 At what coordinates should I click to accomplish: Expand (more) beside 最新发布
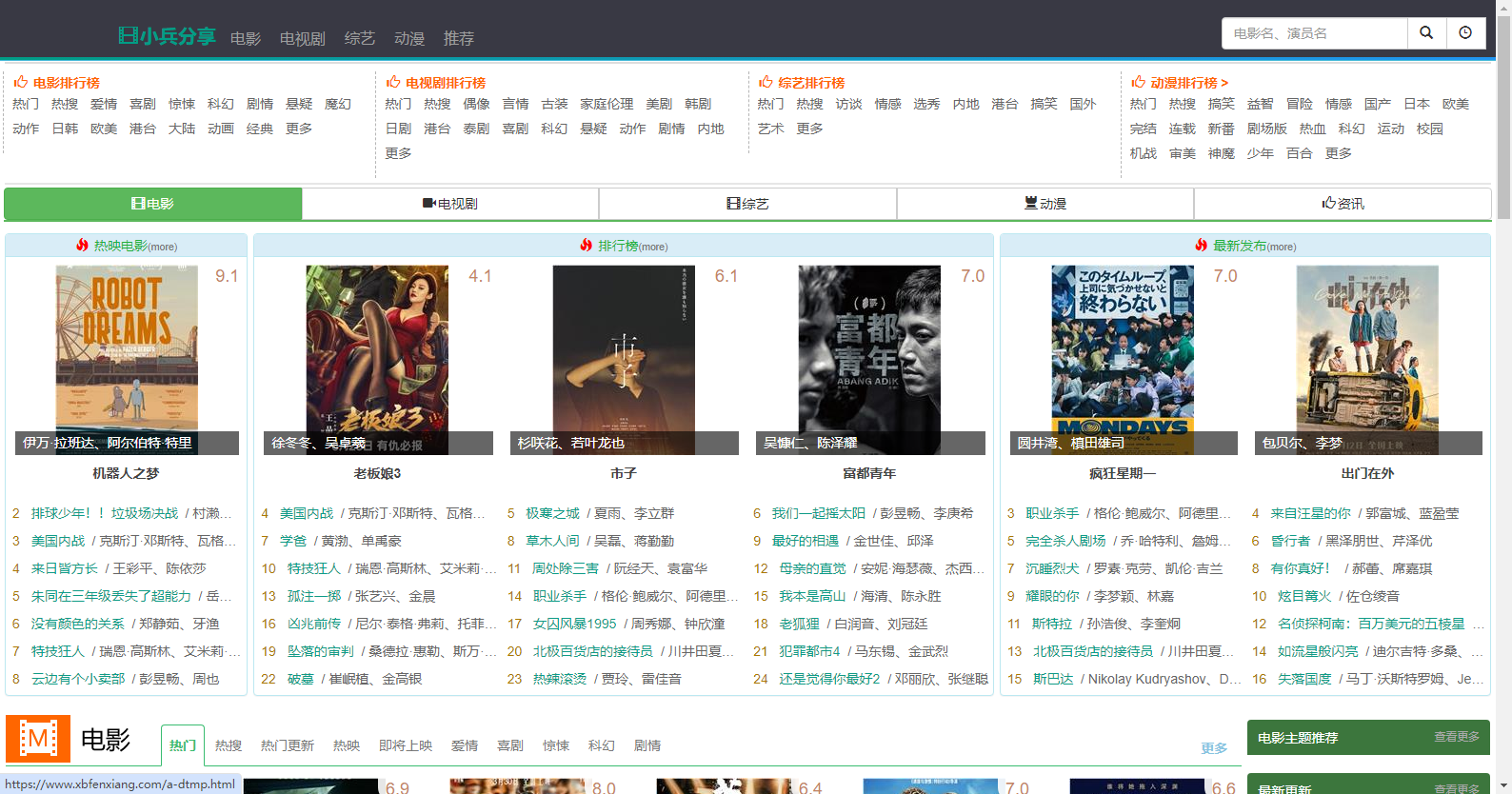(x=1282, y=247)
